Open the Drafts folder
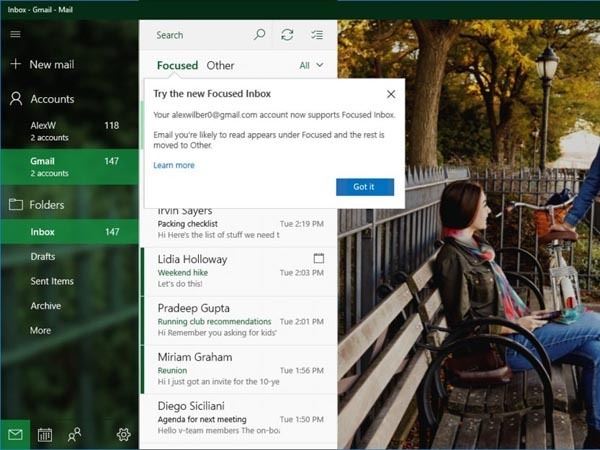 click(x=43, y=257)
